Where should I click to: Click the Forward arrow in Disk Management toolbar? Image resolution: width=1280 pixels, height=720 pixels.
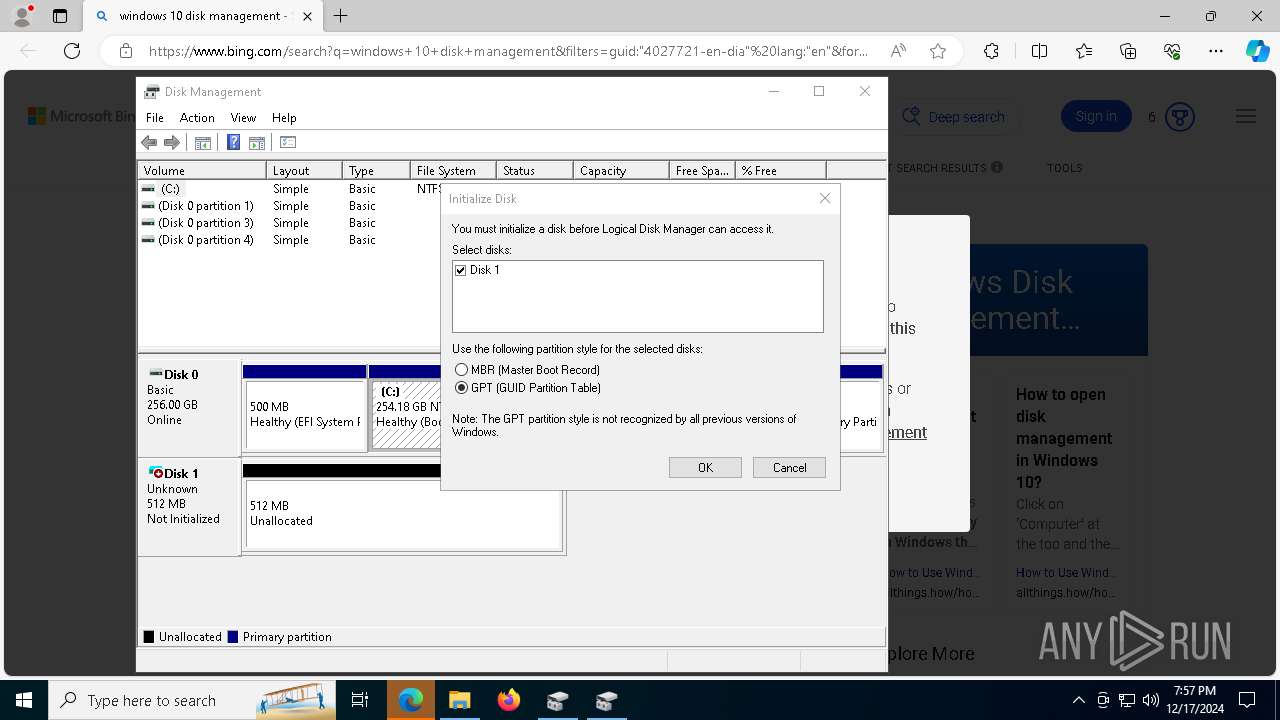172,142
